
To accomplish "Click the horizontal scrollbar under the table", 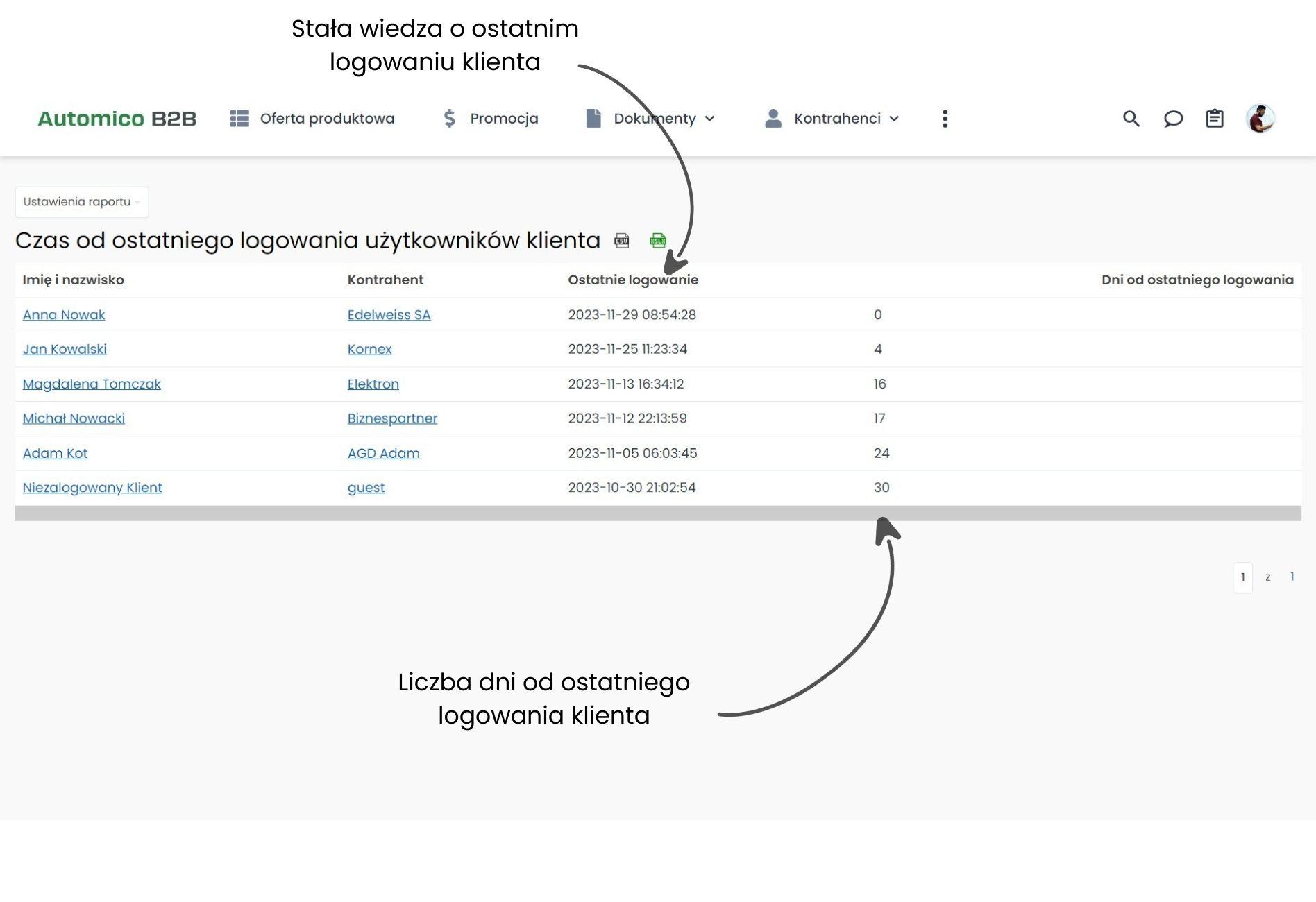I will (657, 513).
